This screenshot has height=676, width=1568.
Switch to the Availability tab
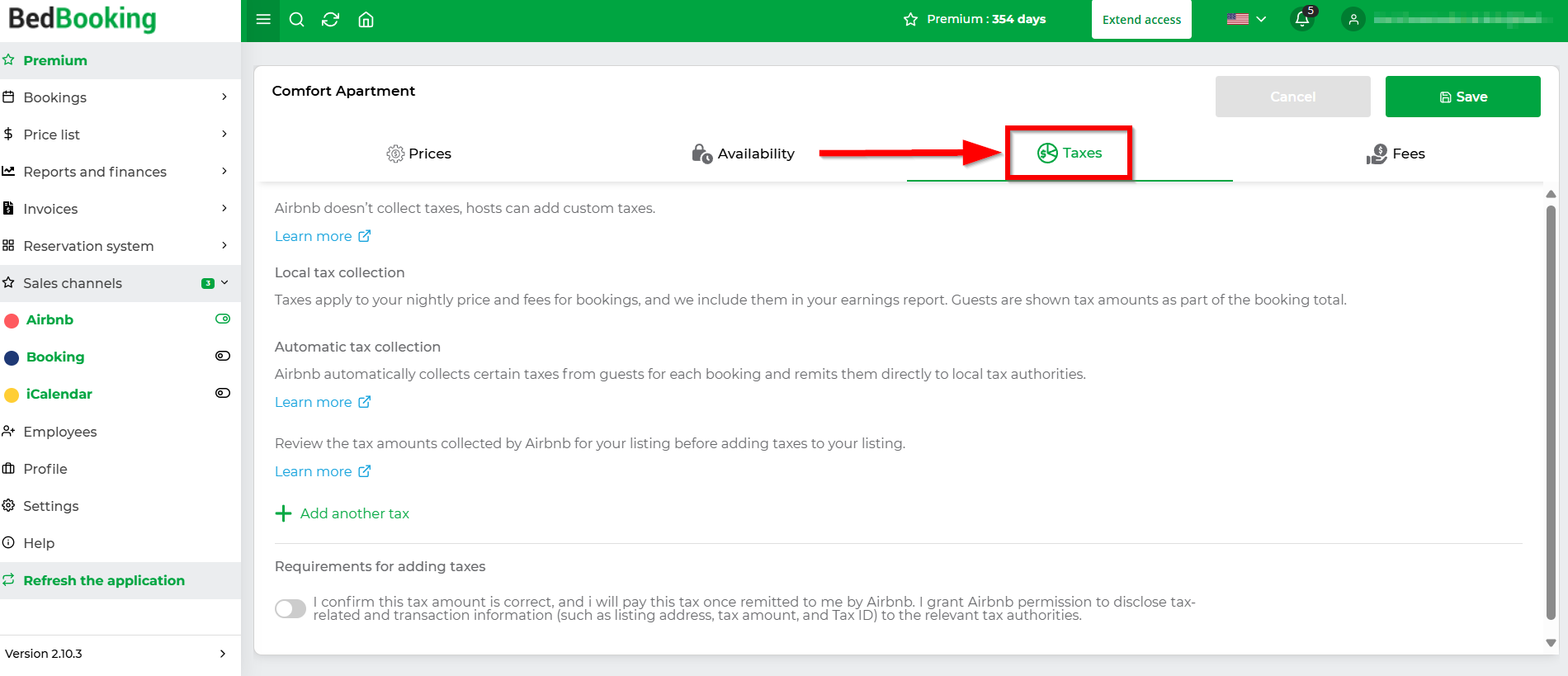coord(744,154)
